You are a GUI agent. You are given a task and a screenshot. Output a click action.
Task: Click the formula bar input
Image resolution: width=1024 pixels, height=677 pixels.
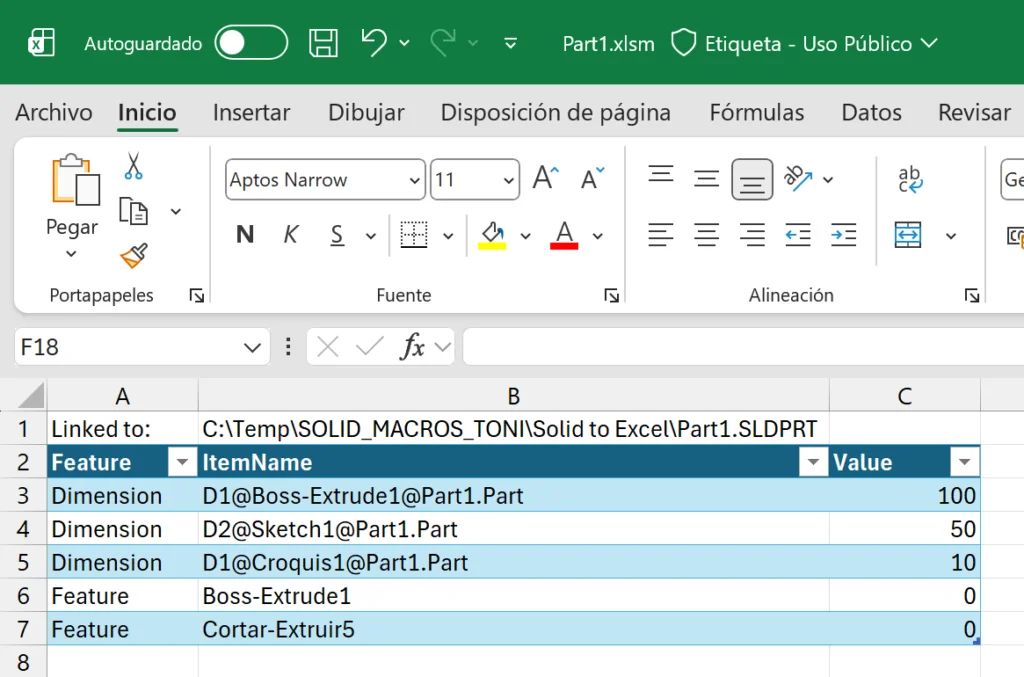[743, 347]
